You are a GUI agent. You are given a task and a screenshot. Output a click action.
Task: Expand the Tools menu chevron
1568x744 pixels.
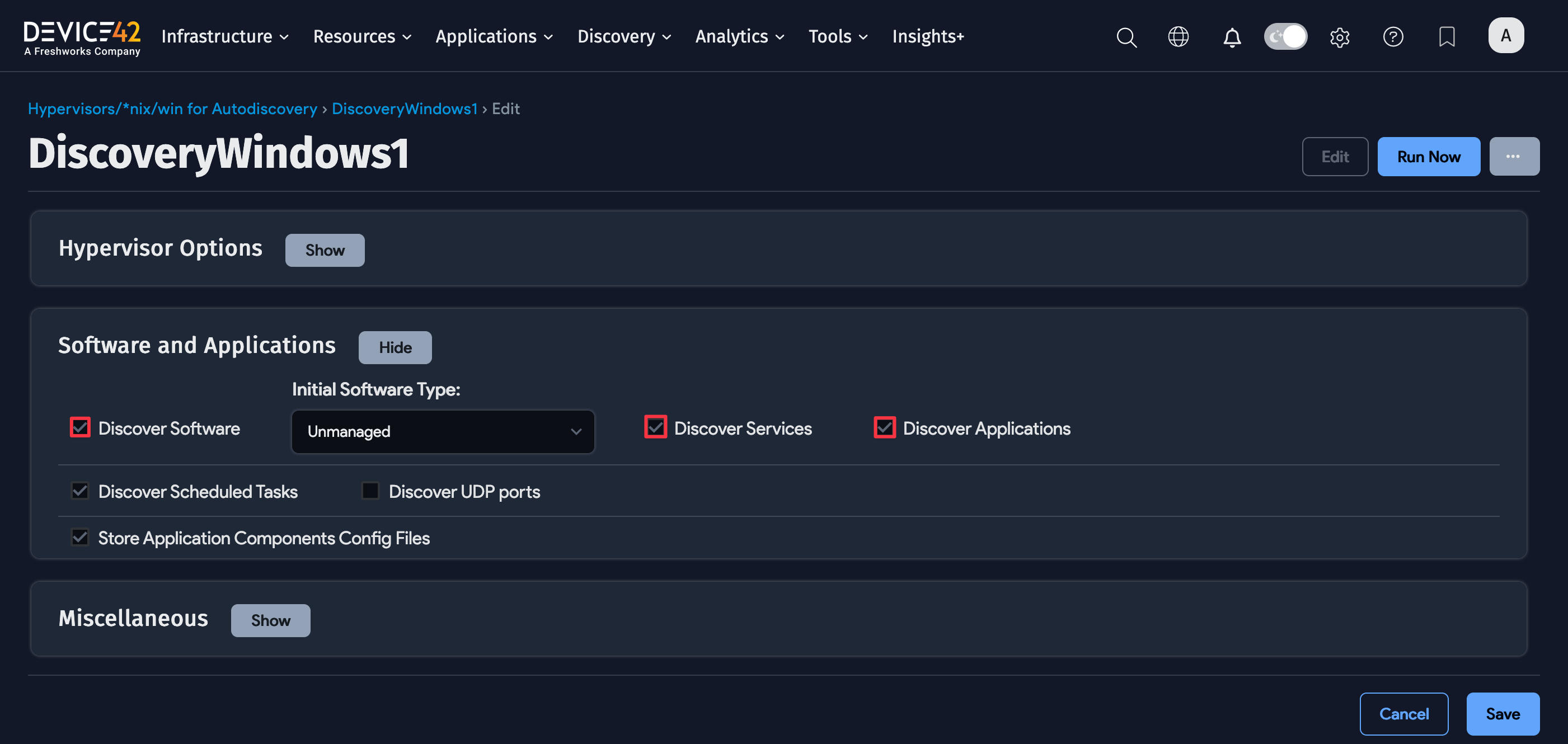point(863,37)
